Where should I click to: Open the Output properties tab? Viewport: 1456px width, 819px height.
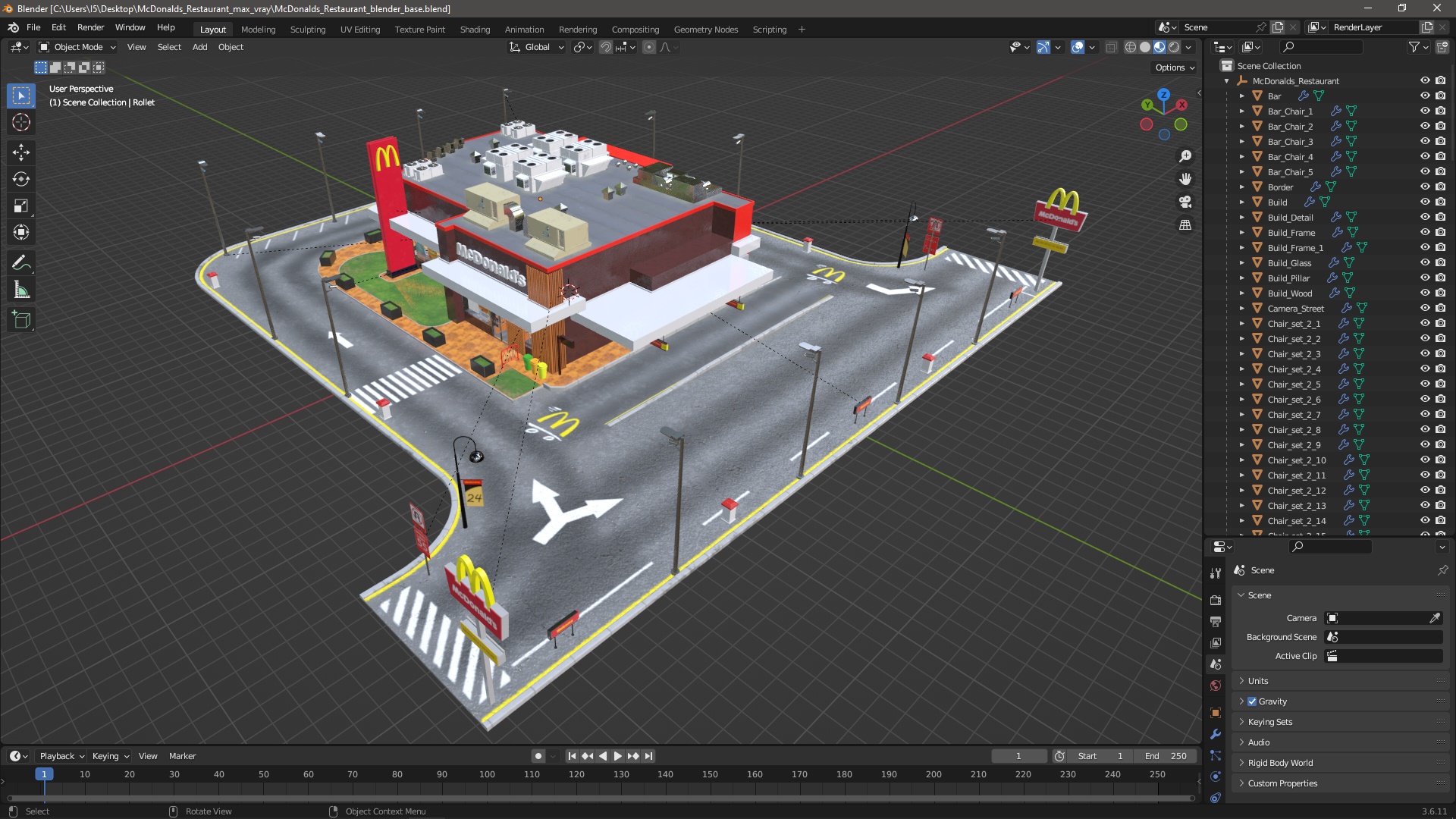pos(1216,621)
